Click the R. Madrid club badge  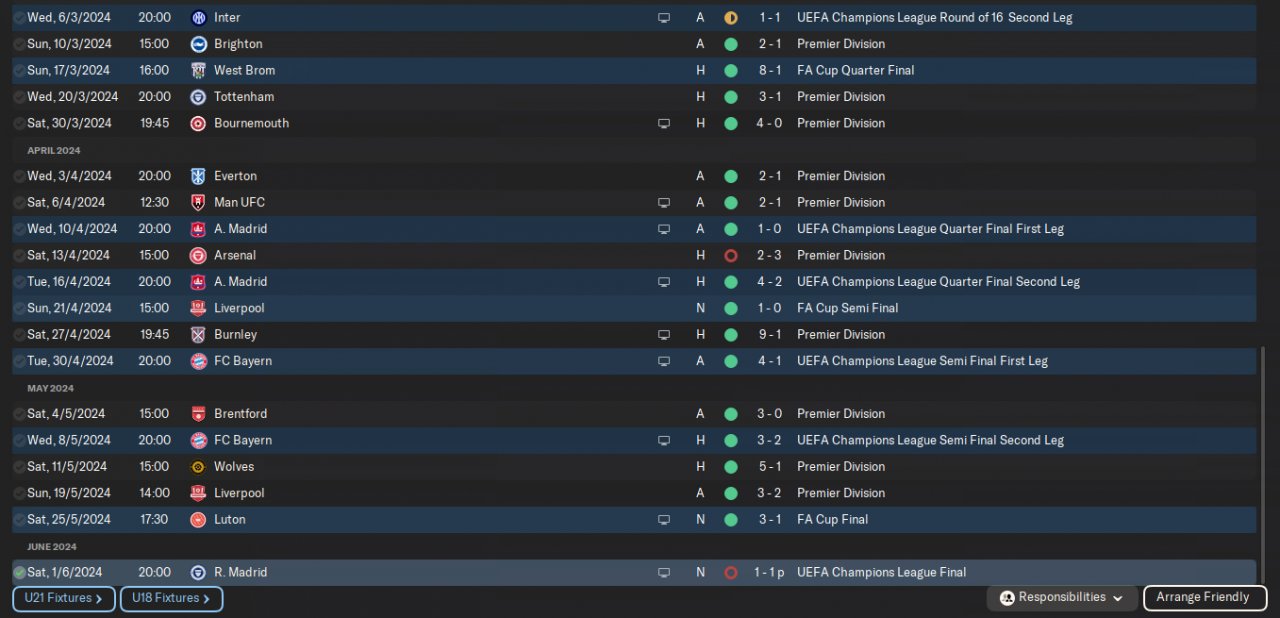(198, 573)
